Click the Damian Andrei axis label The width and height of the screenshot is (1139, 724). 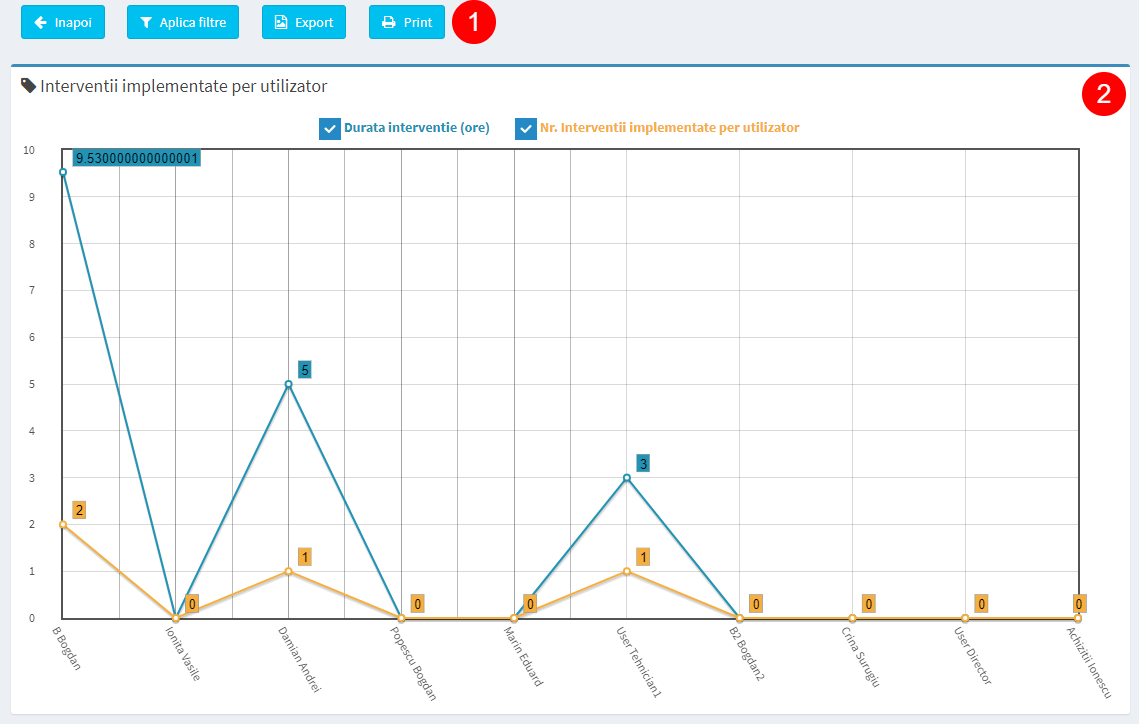pyautogui.click(x=299, y=659)
